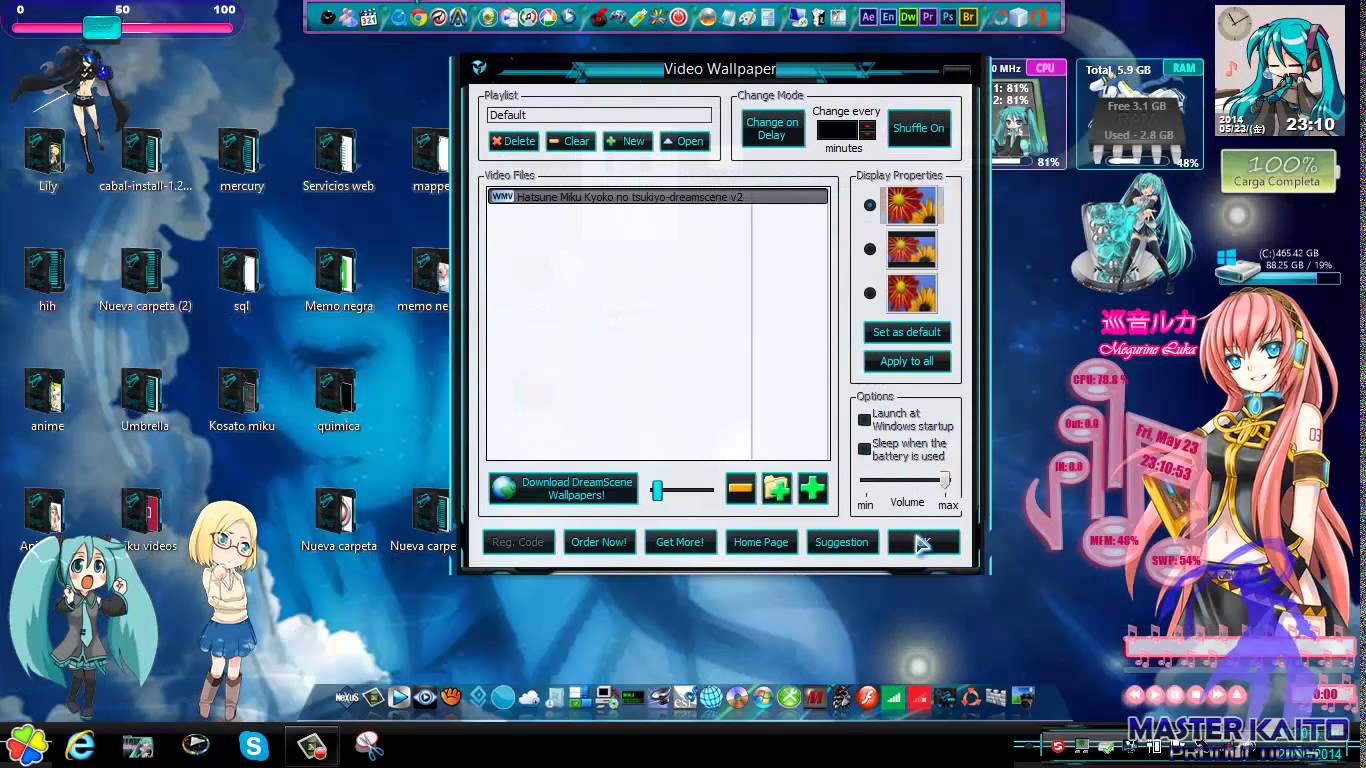This screenshot has height=768, width=1366.
Task: Click the green plus add-video icon
Action: [x=813, y=488]
